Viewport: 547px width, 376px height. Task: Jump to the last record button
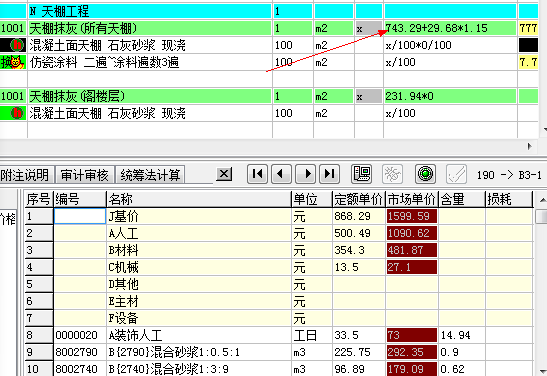click(x=330, y=174)
